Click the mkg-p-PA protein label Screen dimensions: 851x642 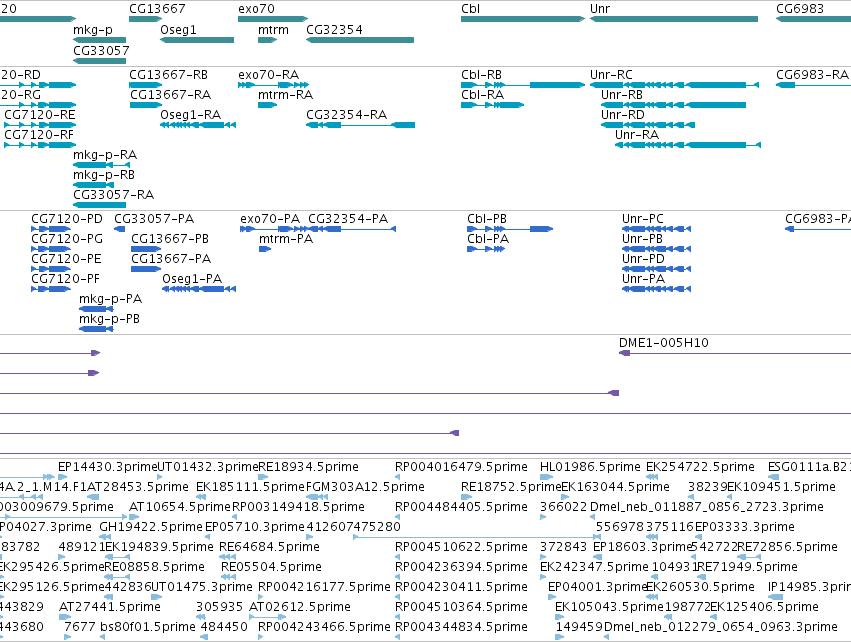[111, 299]
